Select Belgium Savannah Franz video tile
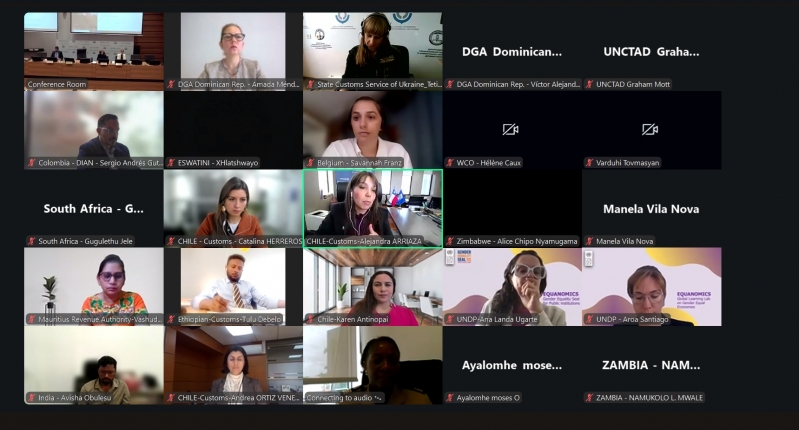Viewport: 799px width, 430px height. click(x=373, y=130)
